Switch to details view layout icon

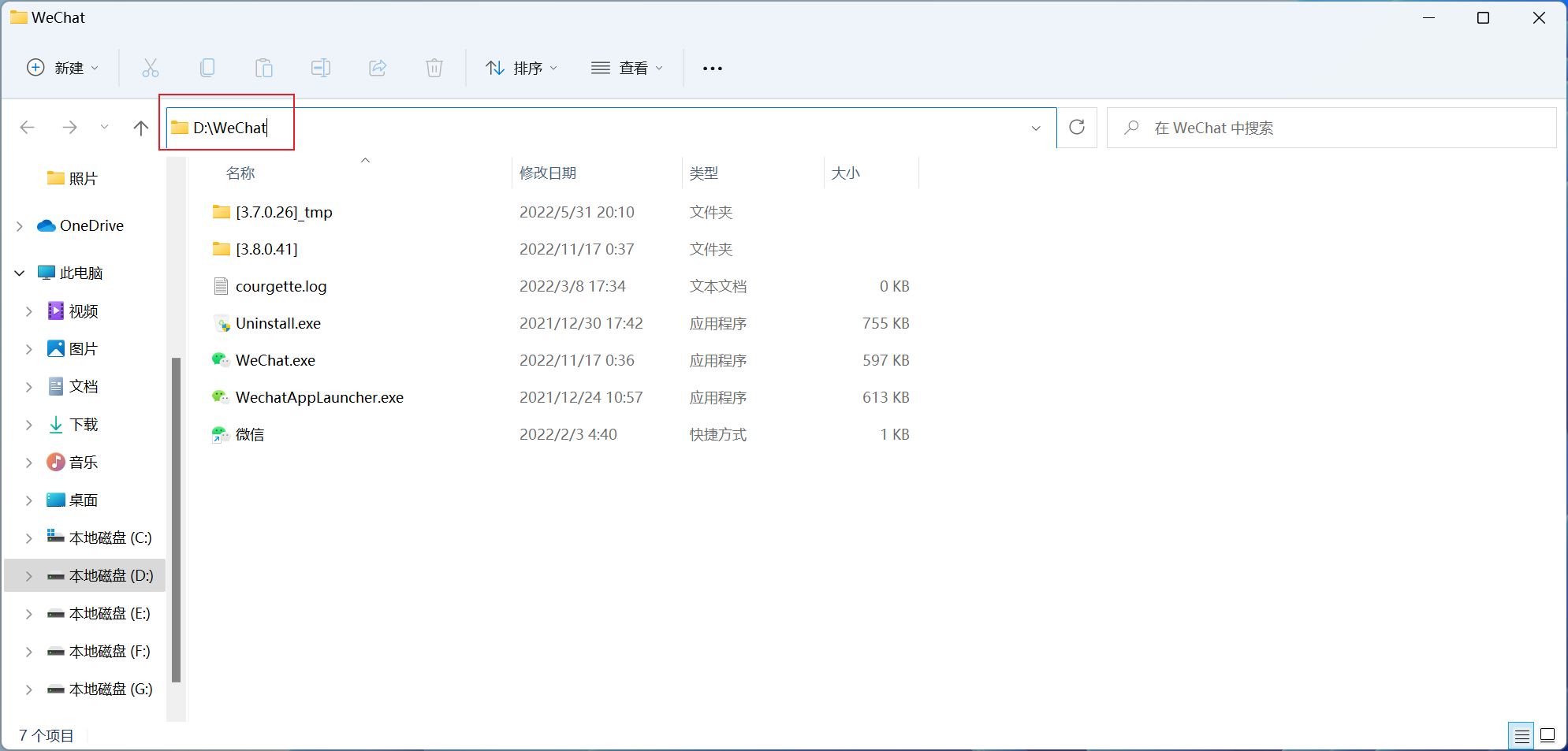1521,736
